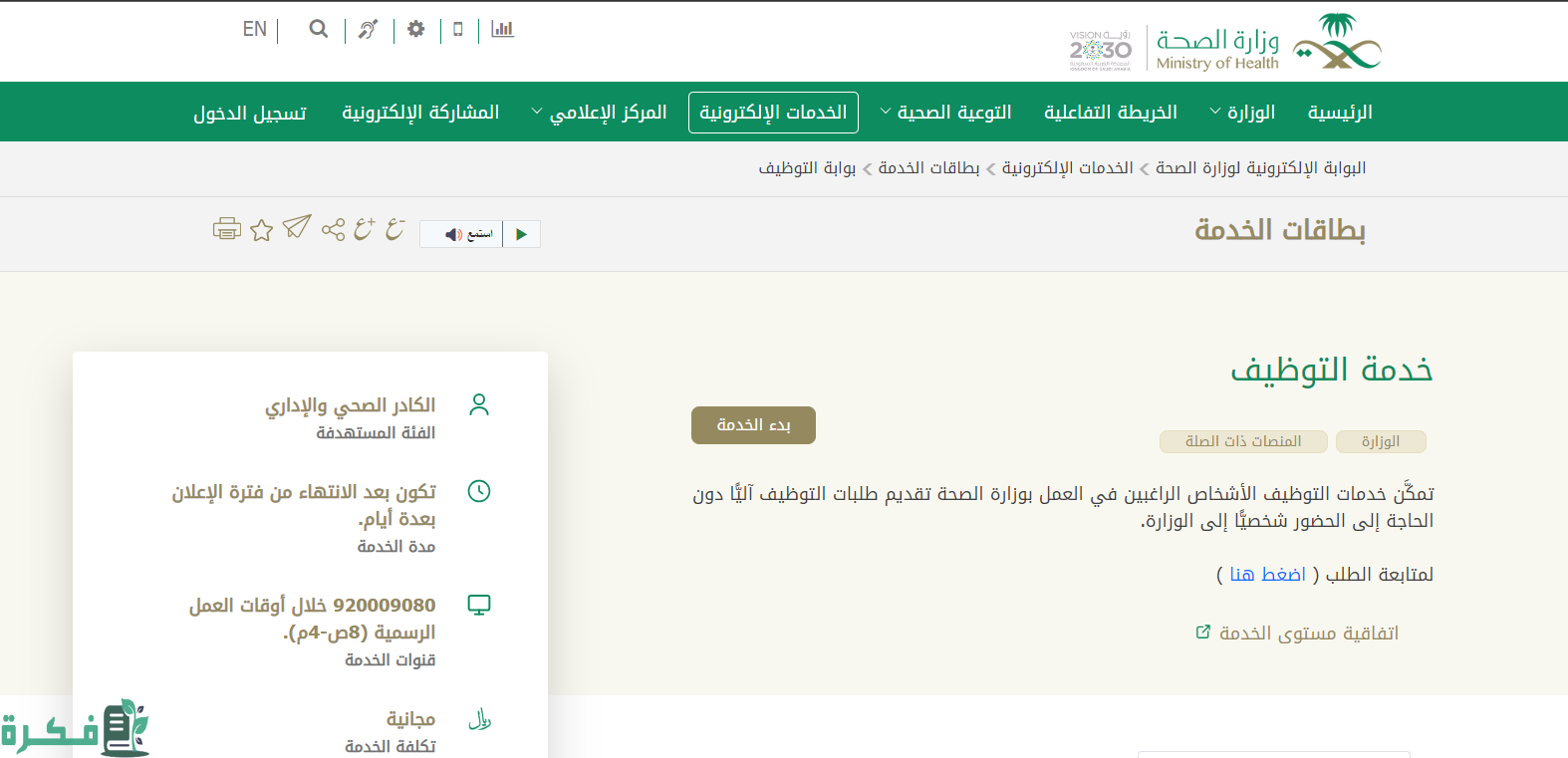This screenshot has height=758, width=1568.
Task: Open تسجيل الدخول login menu item
Action: [x=250, y=114]
